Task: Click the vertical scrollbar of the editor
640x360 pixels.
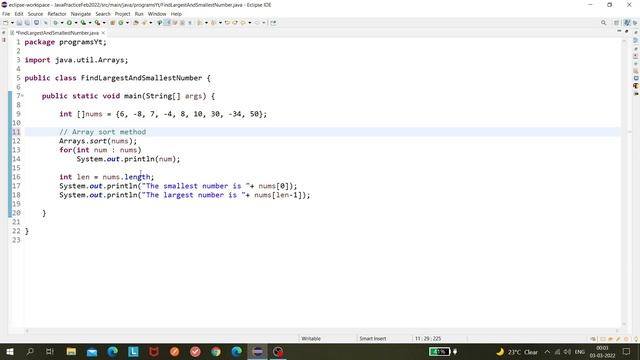Action: coord(624,182)
